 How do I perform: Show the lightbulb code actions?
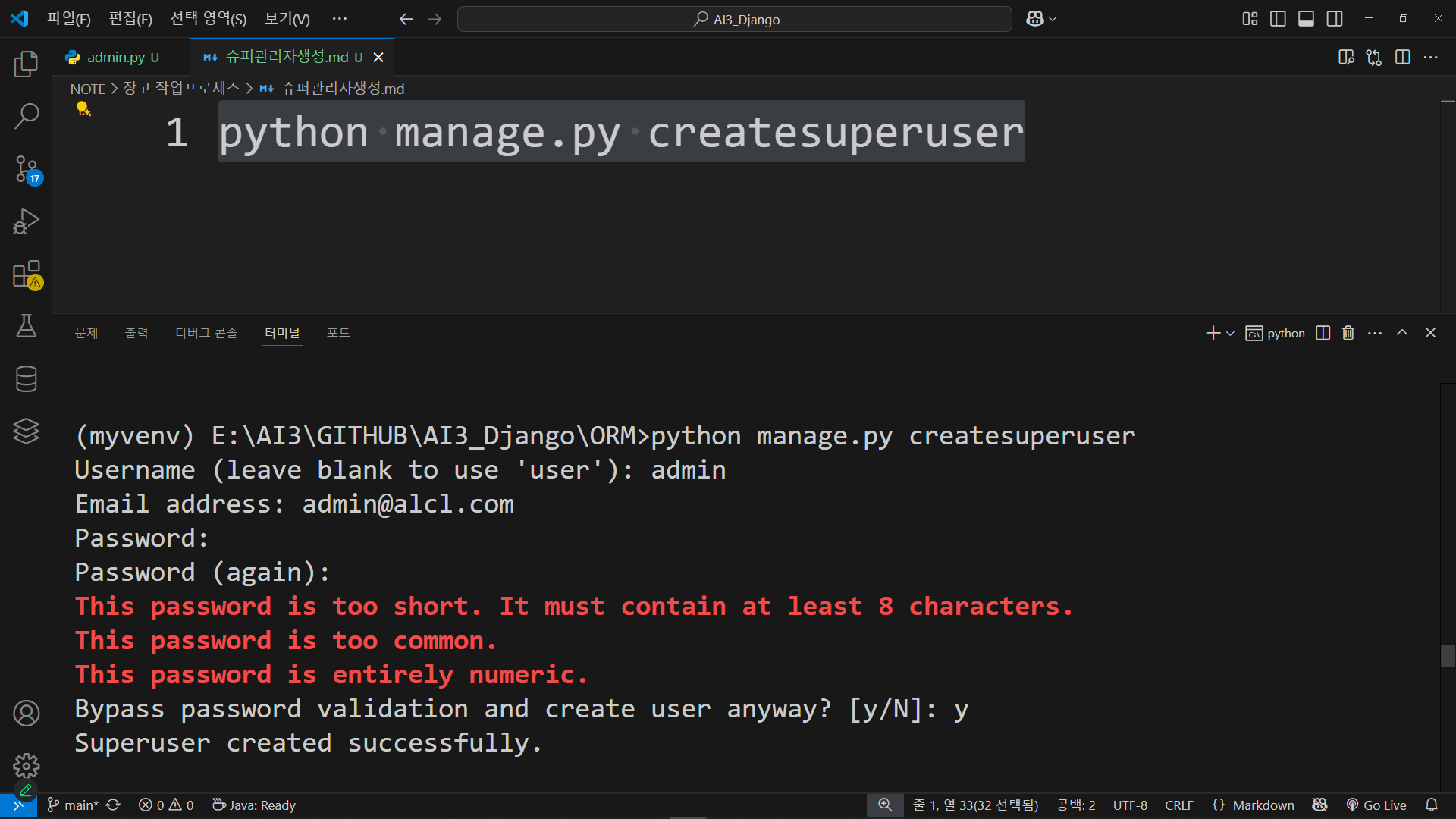tap(83, 109)
